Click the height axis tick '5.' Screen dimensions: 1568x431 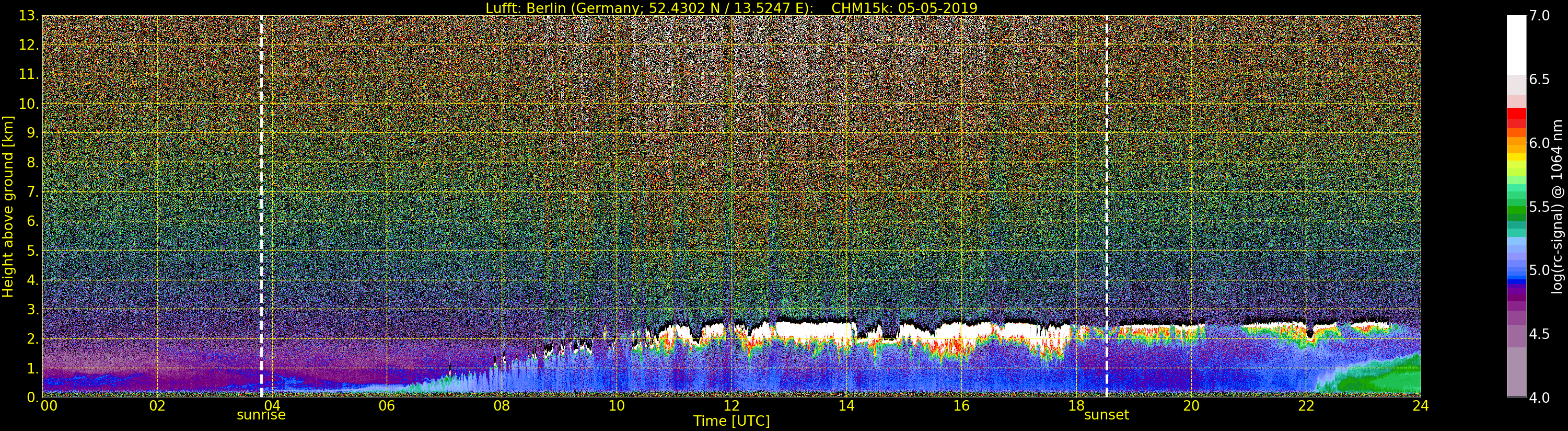click(33, 251)
